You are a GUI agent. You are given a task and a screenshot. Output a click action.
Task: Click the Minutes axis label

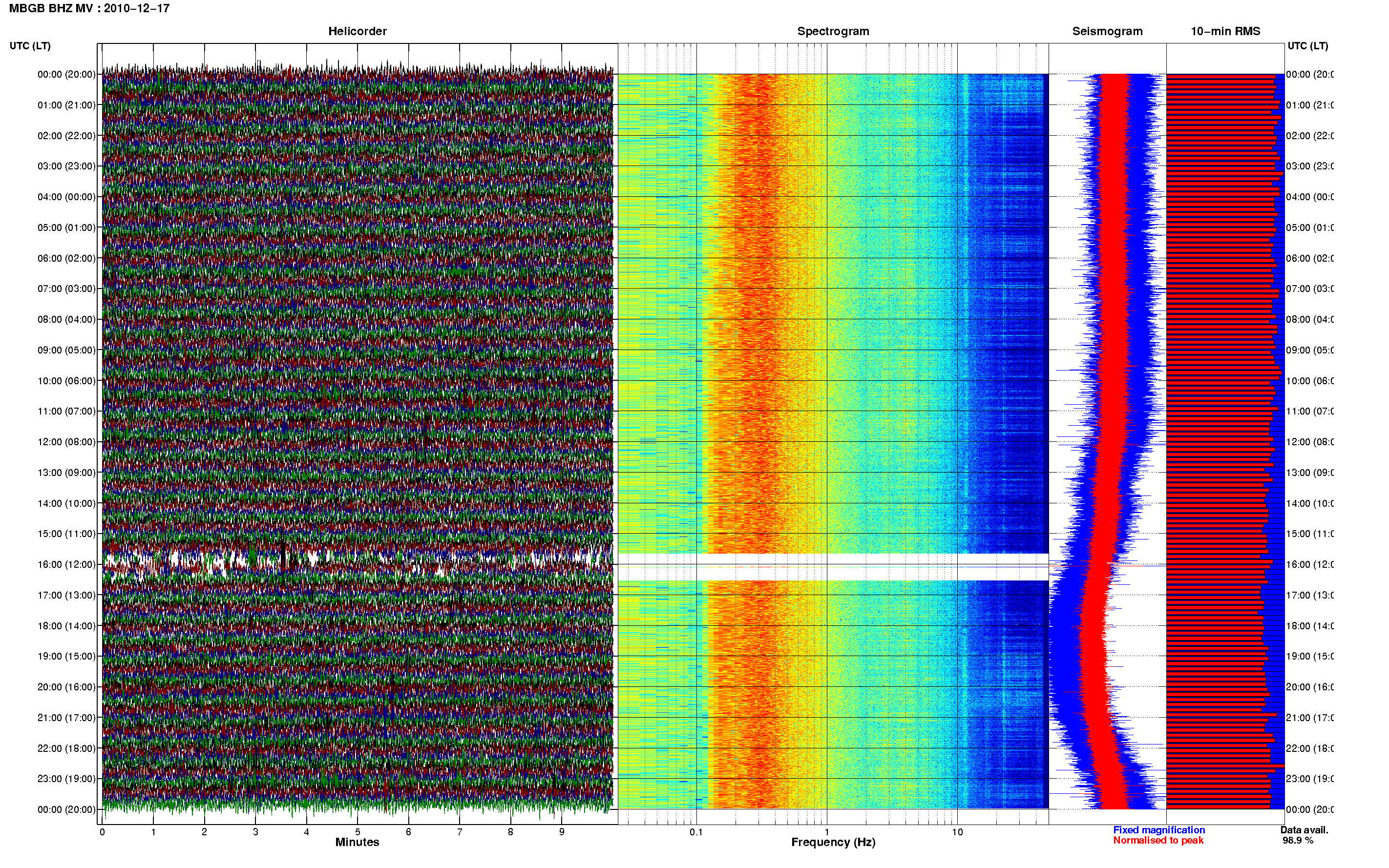[357, 842]
